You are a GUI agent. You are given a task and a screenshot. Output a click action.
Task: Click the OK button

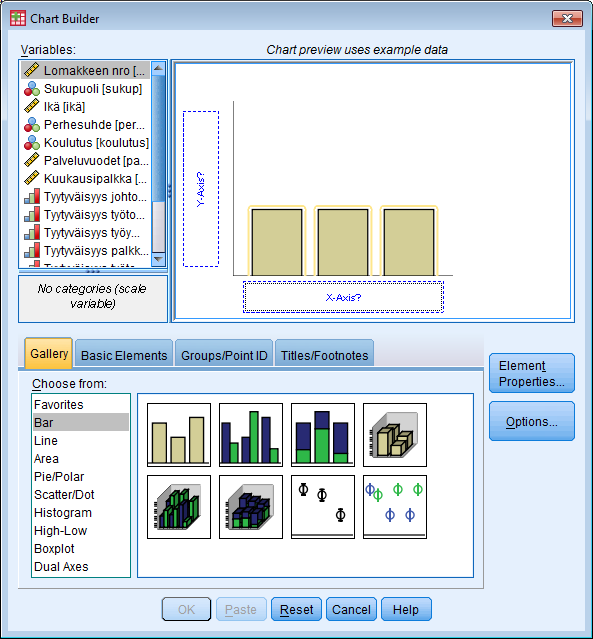pyautogui.click(x=186, y=609)
